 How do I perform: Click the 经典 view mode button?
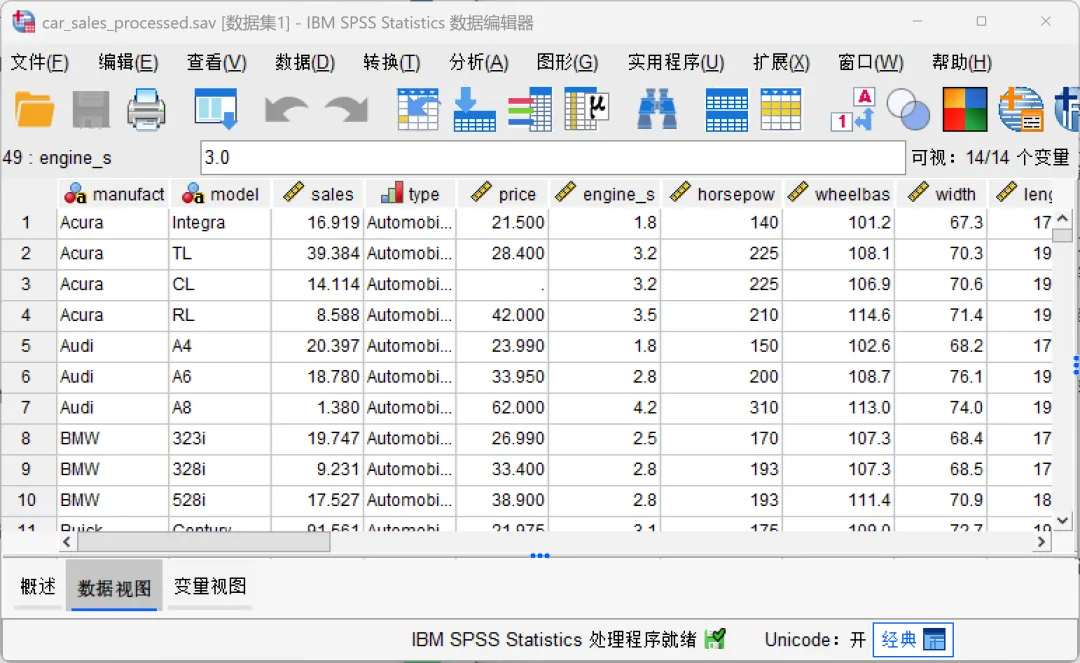click(x=913, y=640)
